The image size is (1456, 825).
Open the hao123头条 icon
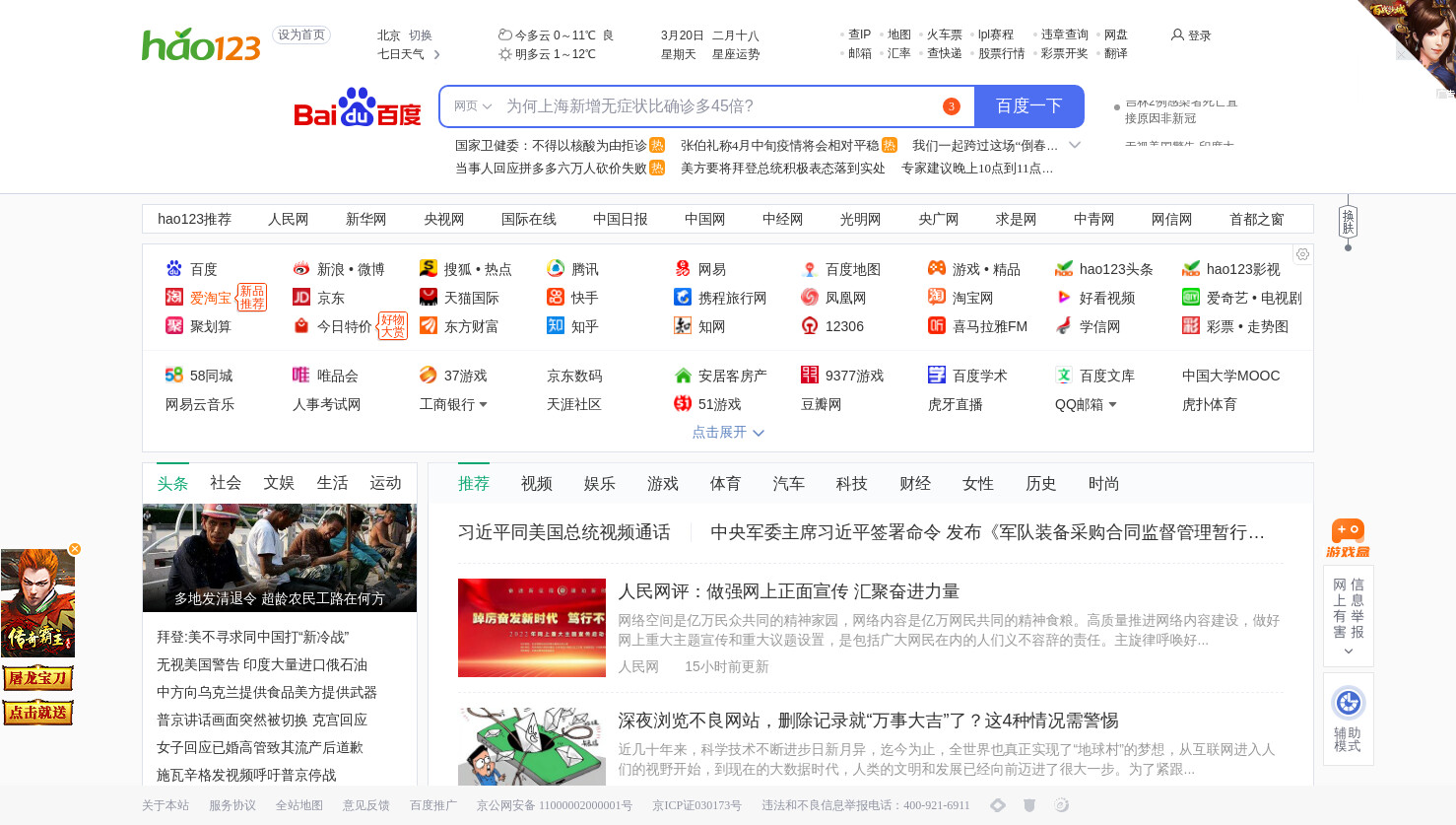(x=1064, y=268)
